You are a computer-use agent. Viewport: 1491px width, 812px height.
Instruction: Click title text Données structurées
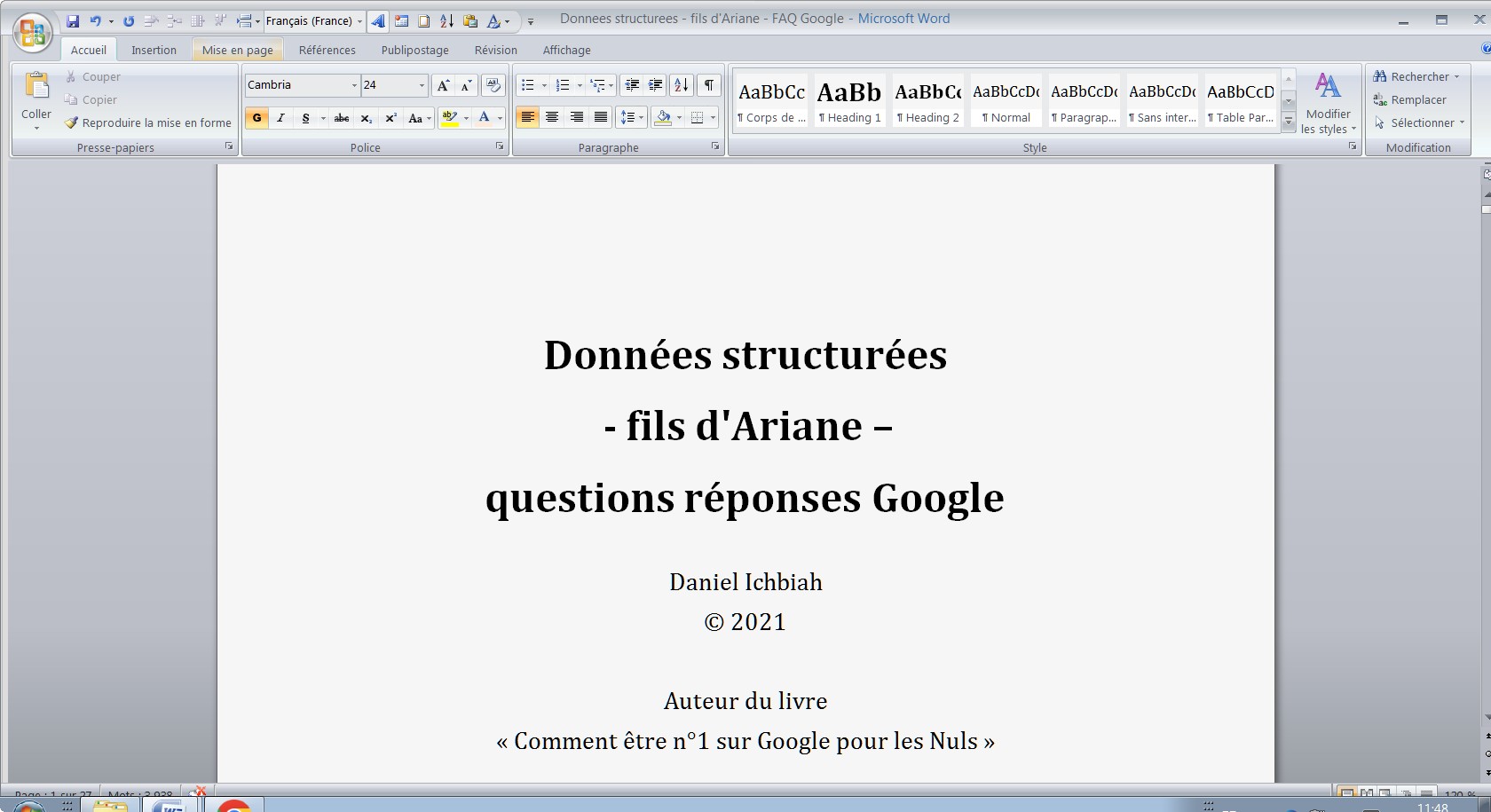(745, 355)
